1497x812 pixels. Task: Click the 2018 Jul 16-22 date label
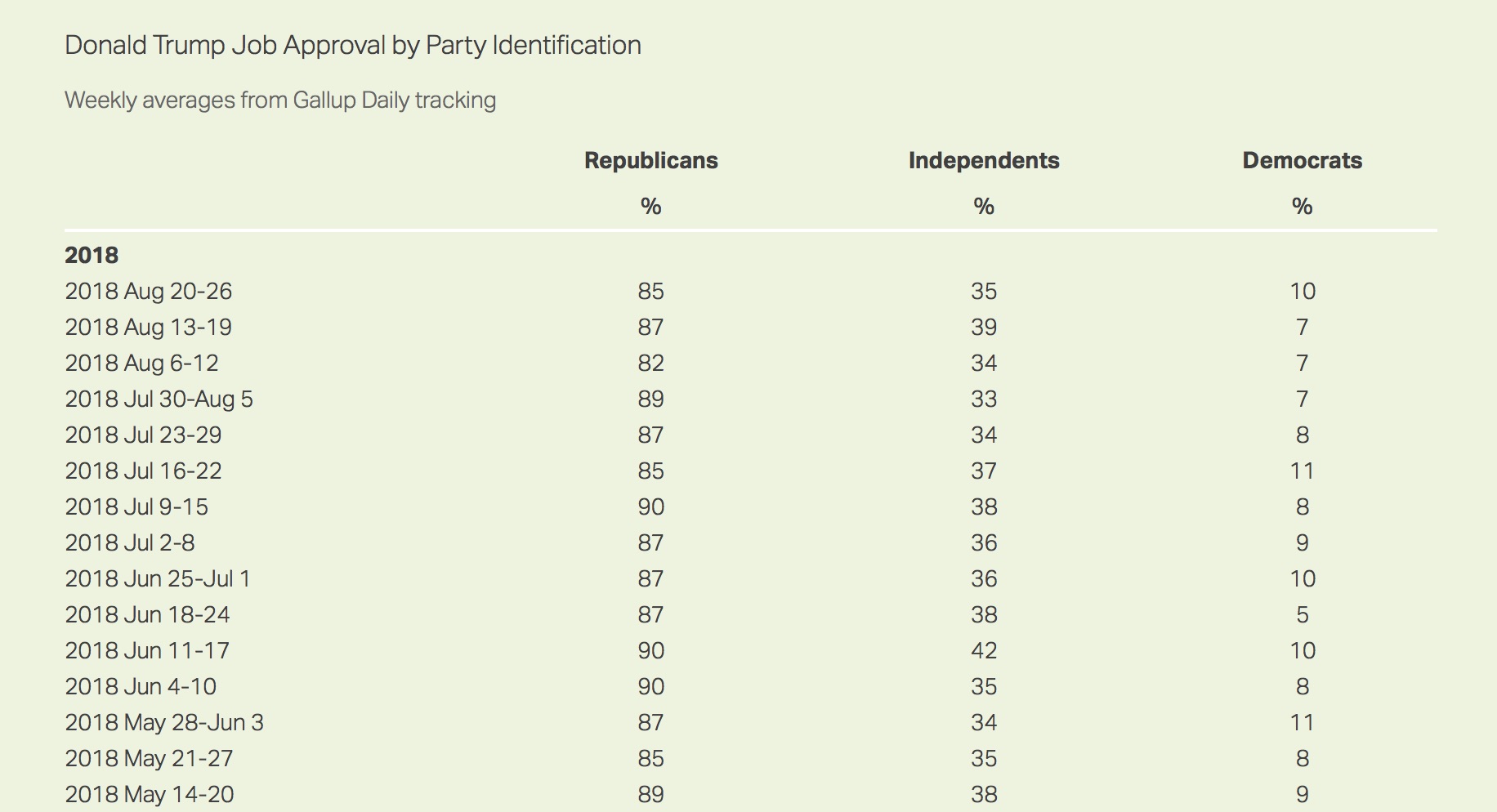pyautogui.click(x=144, y=471)
